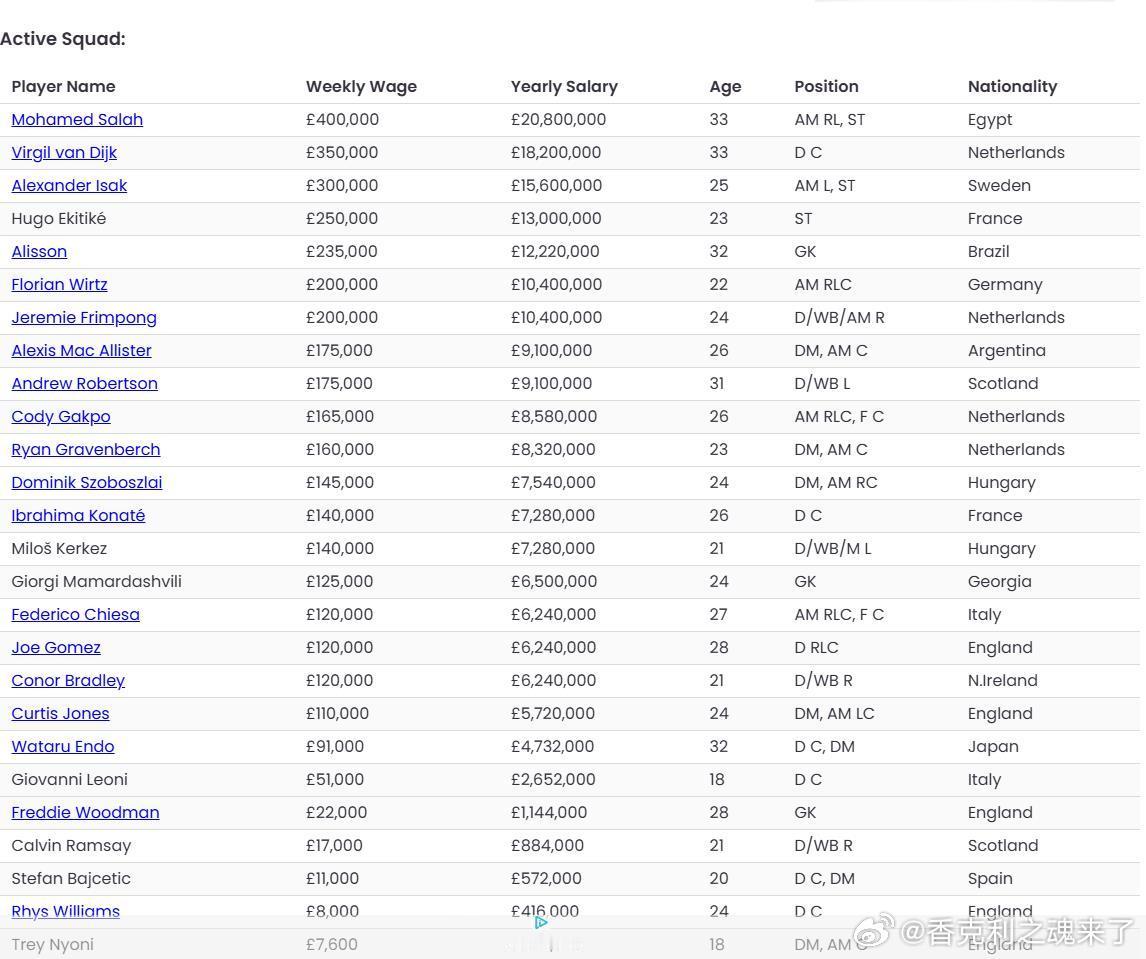Open the Jeremie Frimpong link
Viewport: 1146px width, 959px height.
click(84, 317)
